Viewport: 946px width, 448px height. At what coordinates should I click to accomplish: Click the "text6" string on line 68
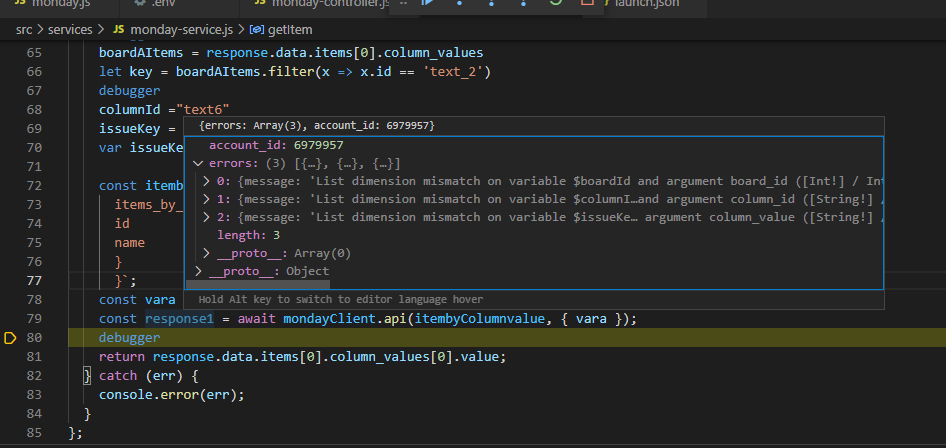coord(203,110)
